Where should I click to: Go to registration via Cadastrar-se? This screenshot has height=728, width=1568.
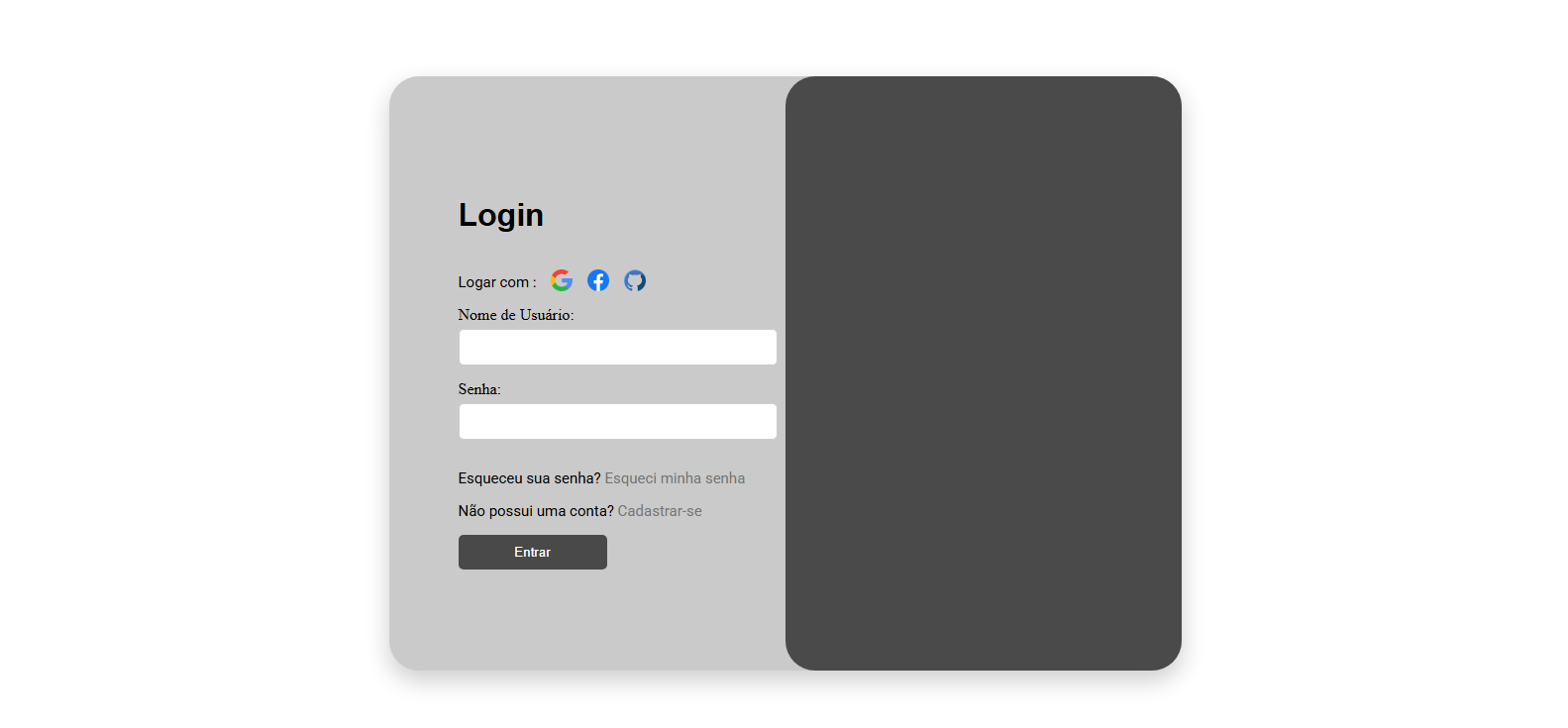(660, 511)
